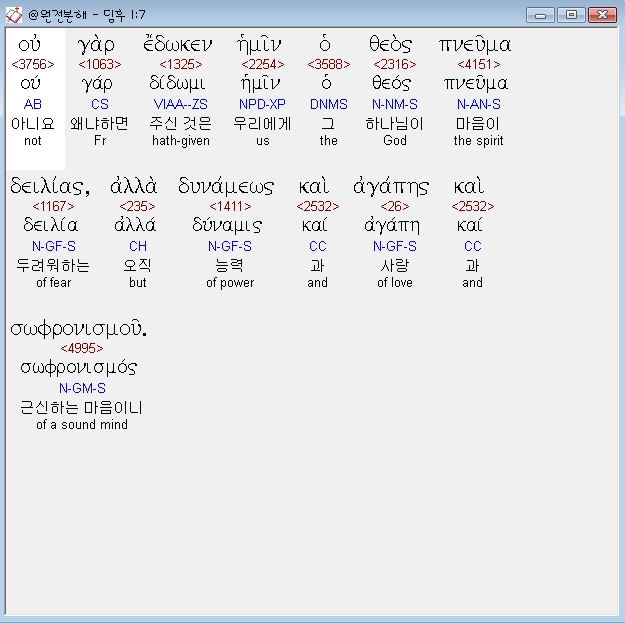
Task: Click the English gloss of fear
Action: click(53, 282)
